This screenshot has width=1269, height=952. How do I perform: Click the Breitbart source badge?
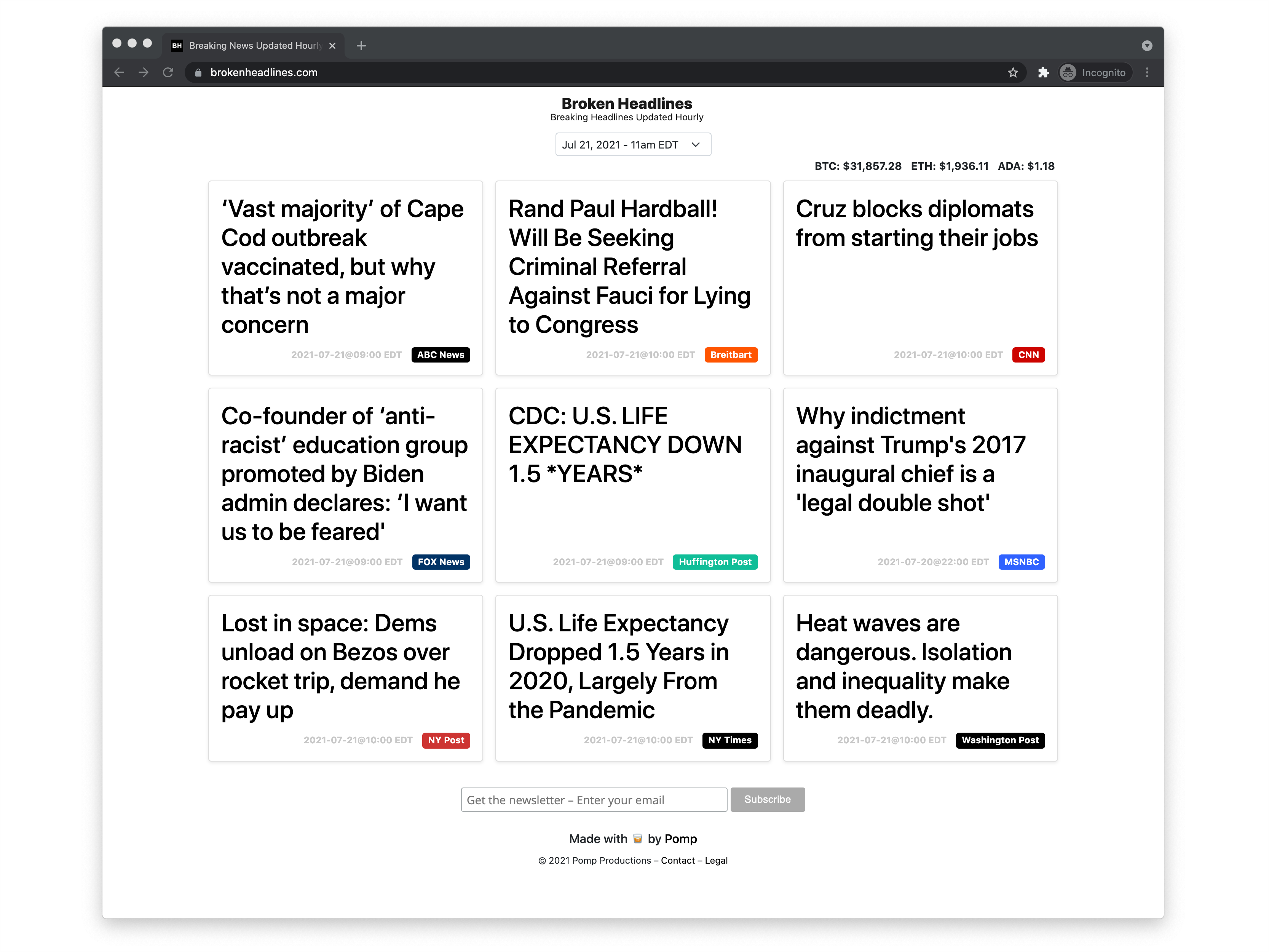(731, 355)
